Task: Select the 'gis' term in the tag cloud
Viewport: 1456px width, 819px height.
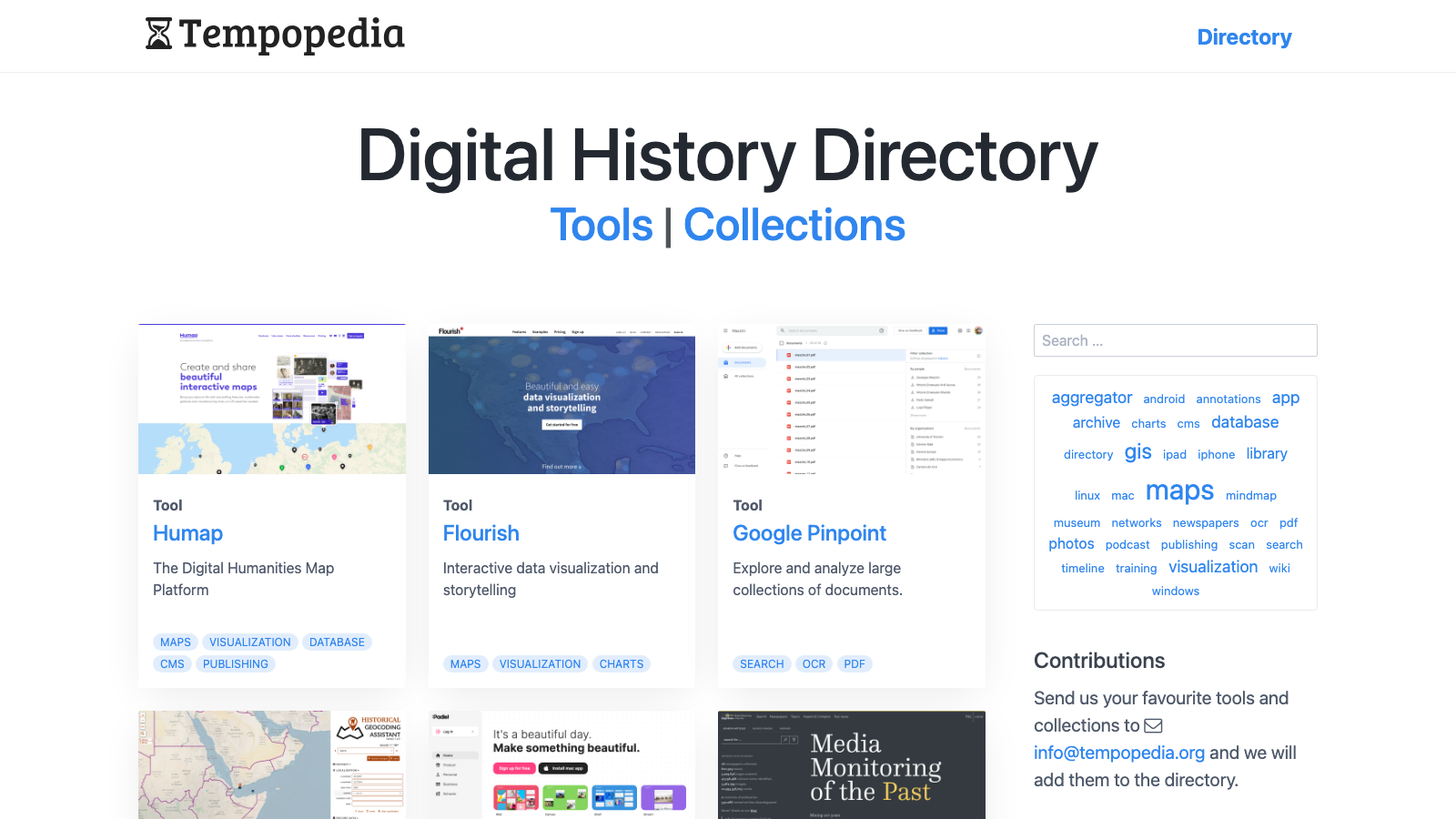Action: (x=1137, y=452)
